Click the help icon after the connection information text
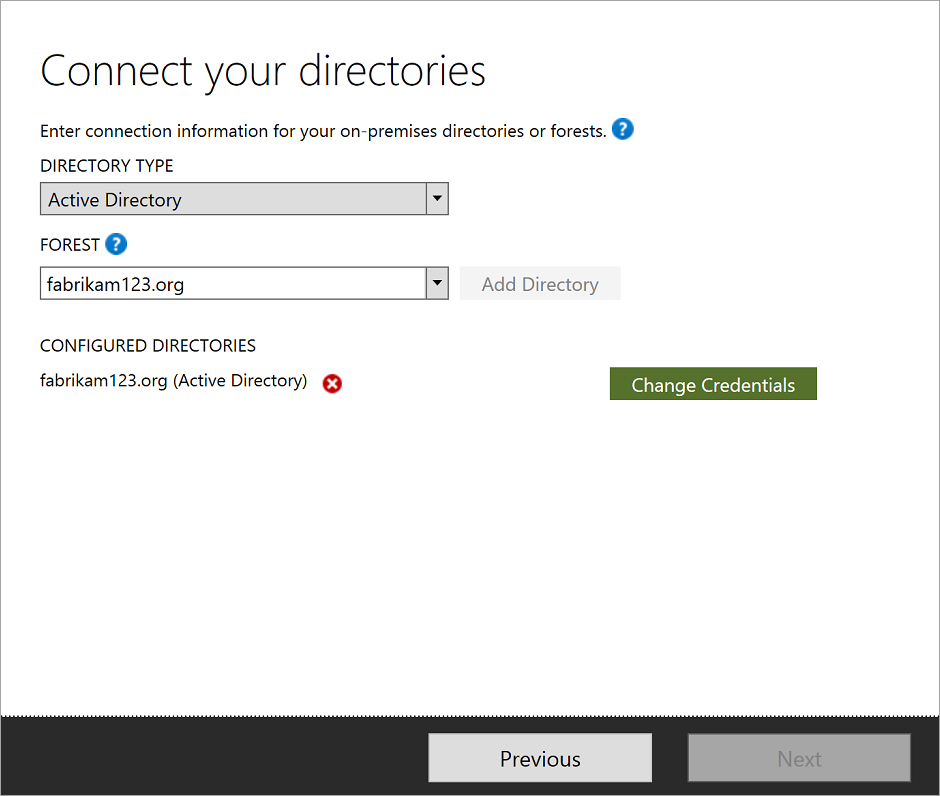This screenshot has width=940, height=796. click(x=622, y=129)
